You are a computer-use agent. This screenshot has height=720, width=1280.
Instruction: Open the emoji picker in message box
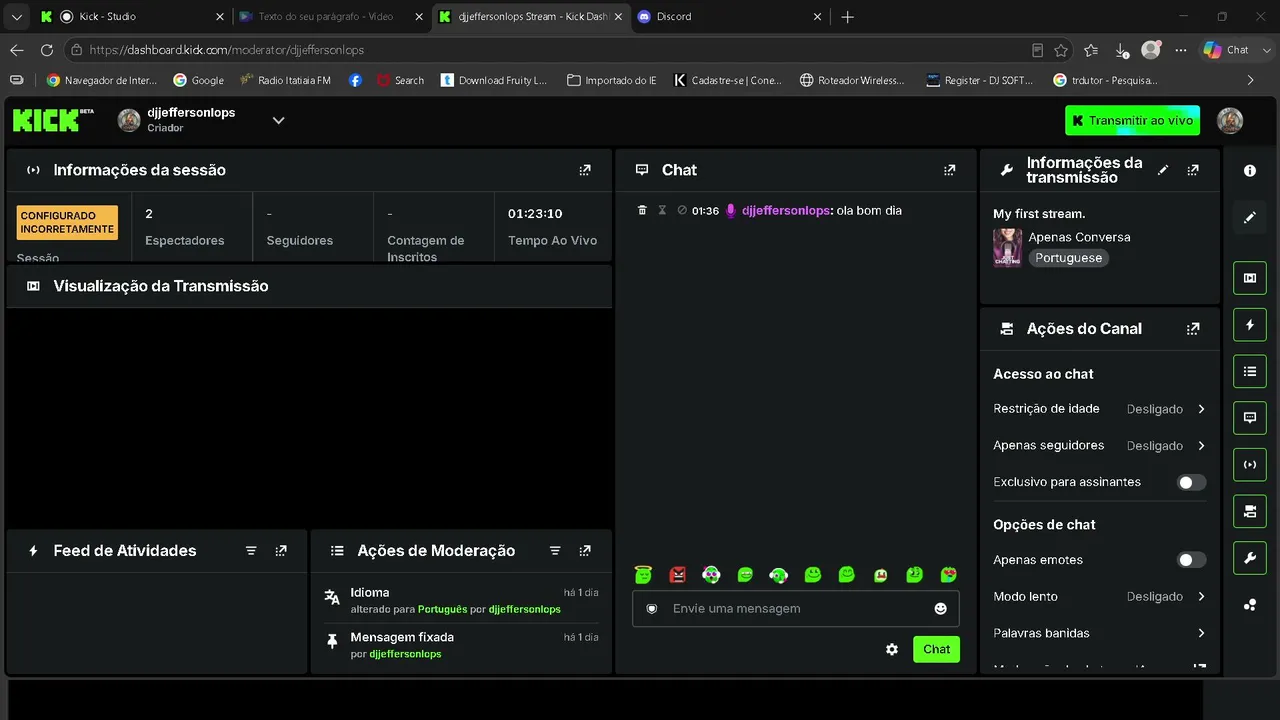(940, 608)
